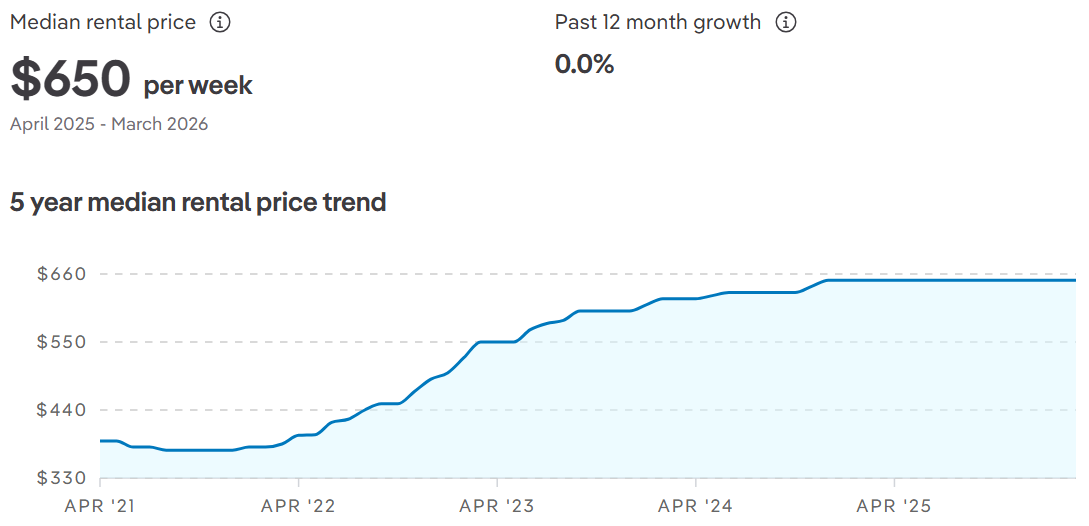Click the April 2025 - March 2026 date range

pyautogui.click(x=109, y=124)
